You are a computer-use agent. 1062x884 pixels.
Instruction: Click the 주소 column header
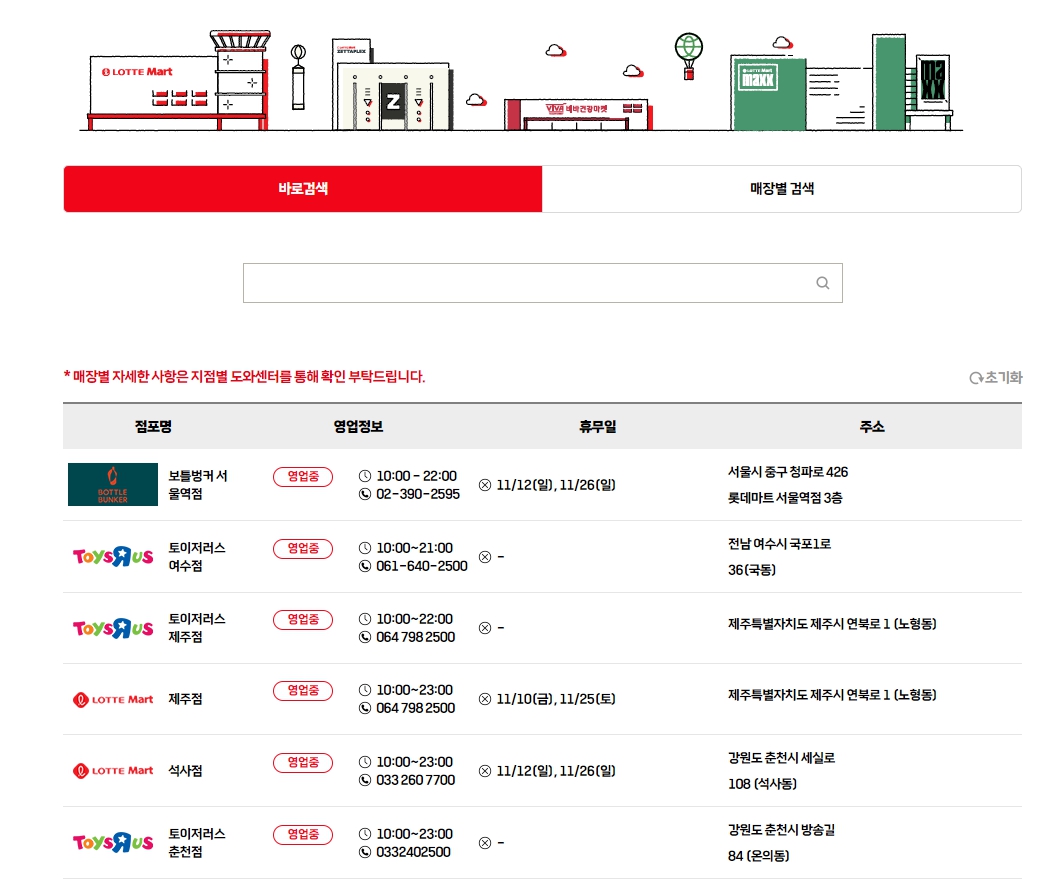pos(872,427)
